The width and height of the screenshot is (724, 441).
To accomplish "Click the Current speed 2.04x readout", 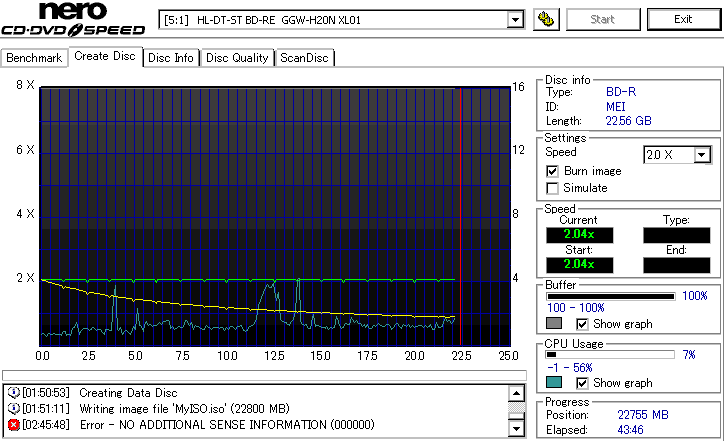I will [x=579, y=235].
